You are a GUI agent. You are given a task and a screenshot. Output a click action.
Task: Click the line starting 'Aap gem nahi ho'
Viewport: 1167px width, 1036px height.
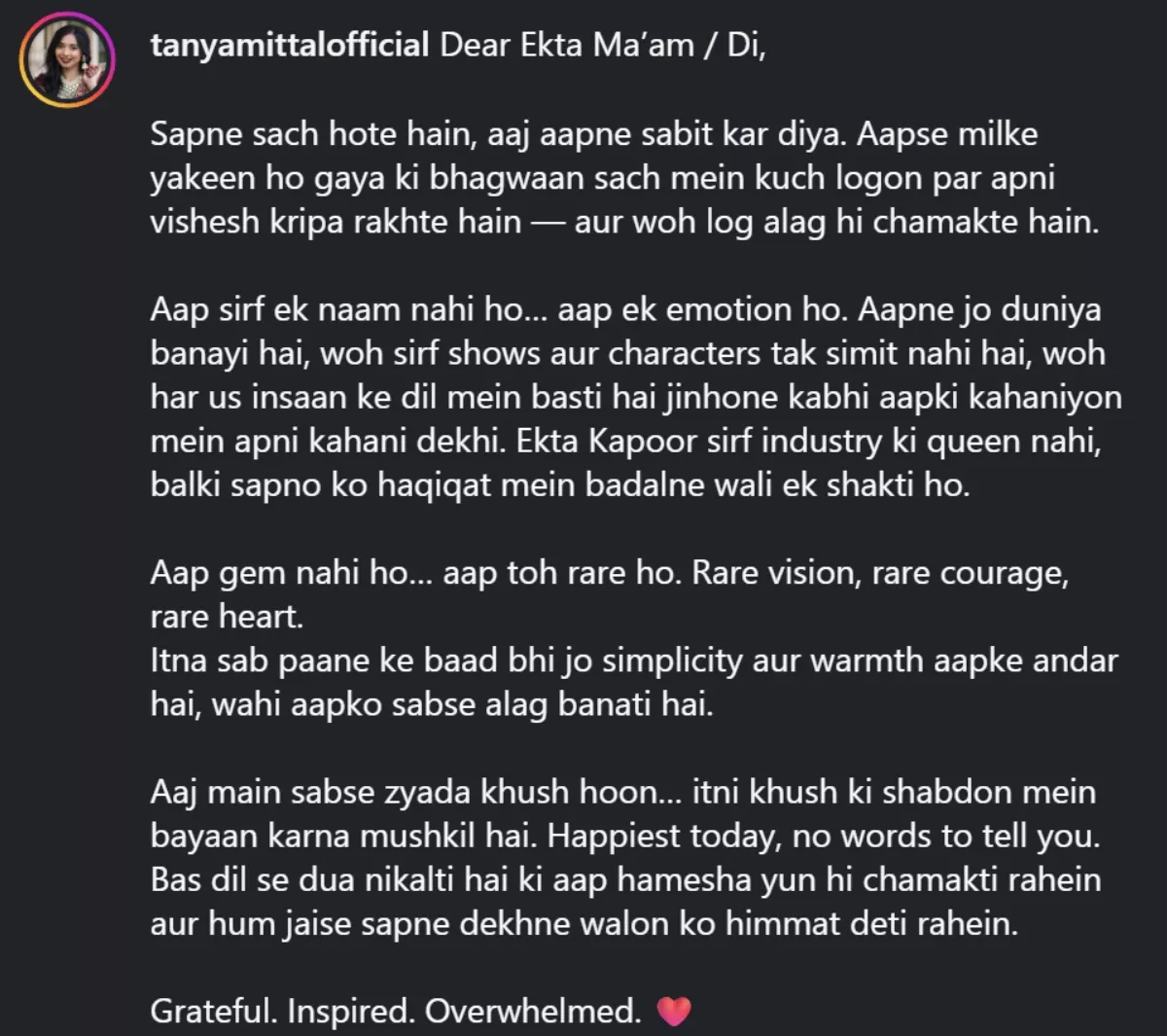[x=610, y=572]
